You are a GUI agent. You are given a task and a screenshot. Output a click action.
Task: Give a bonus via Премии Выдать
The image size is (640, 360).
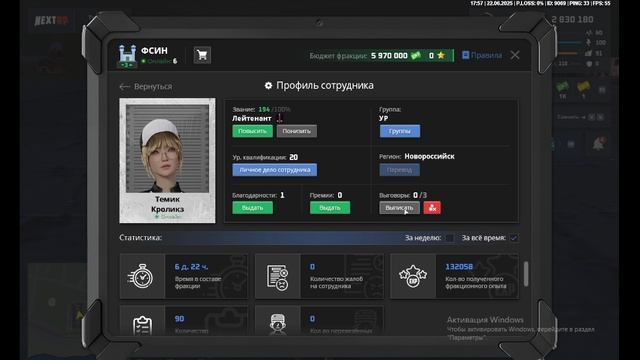(x=330, y=208)
